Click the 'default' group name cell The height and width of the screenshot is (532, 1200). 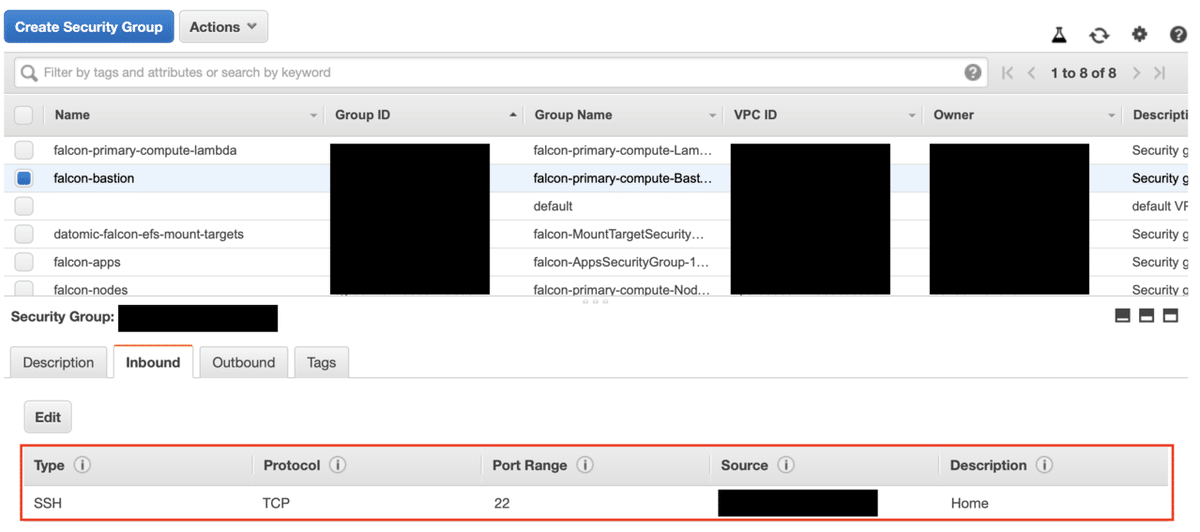553,206
